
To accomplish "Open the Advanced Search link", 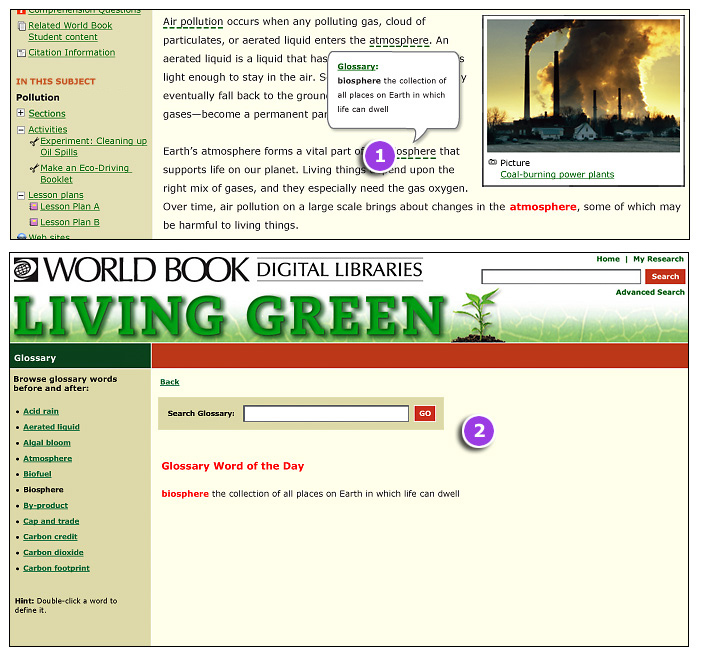I will 650,292.
